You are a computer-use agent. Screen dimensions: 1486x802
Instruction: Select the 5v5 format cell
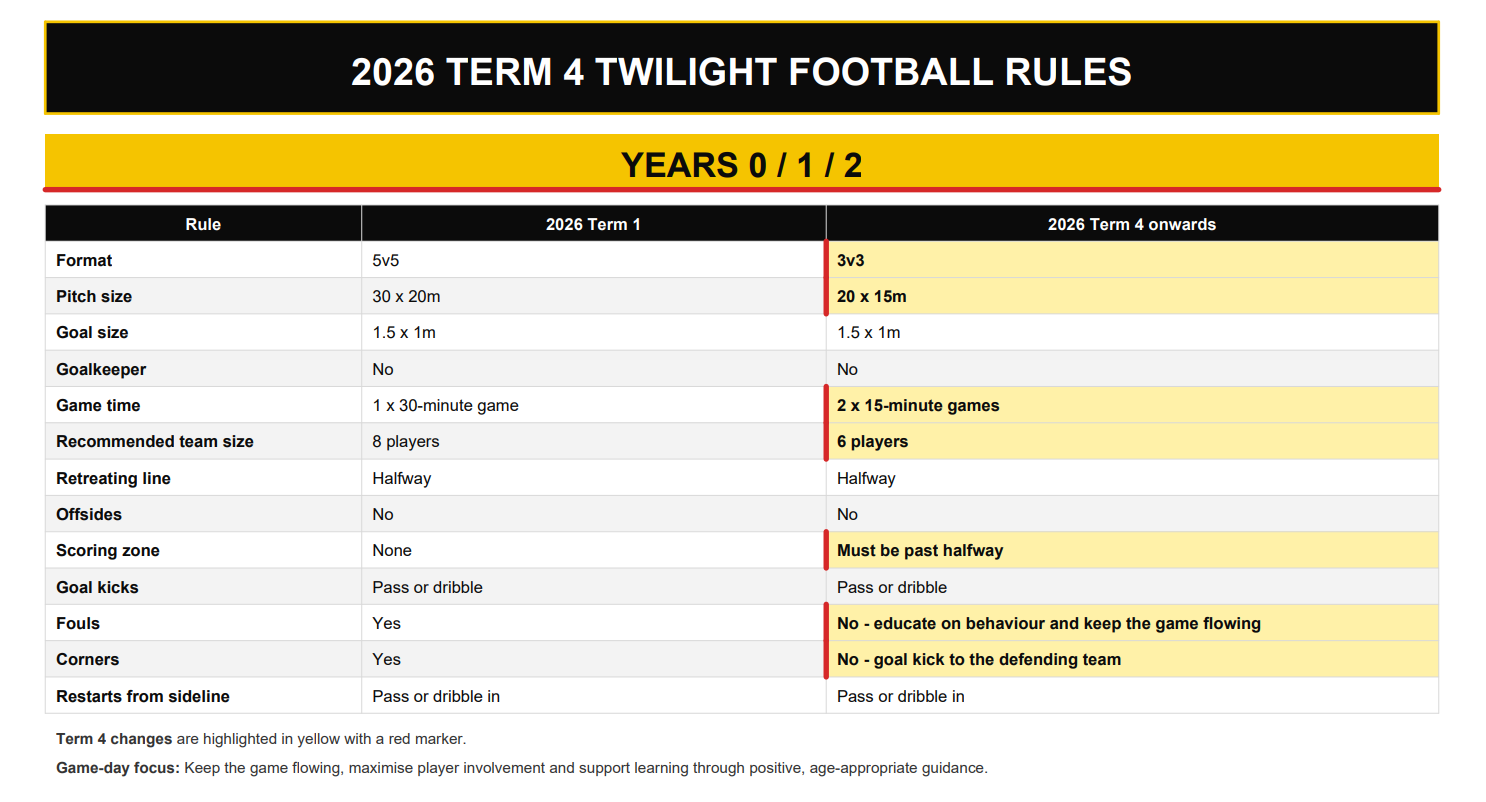point(593,260)
